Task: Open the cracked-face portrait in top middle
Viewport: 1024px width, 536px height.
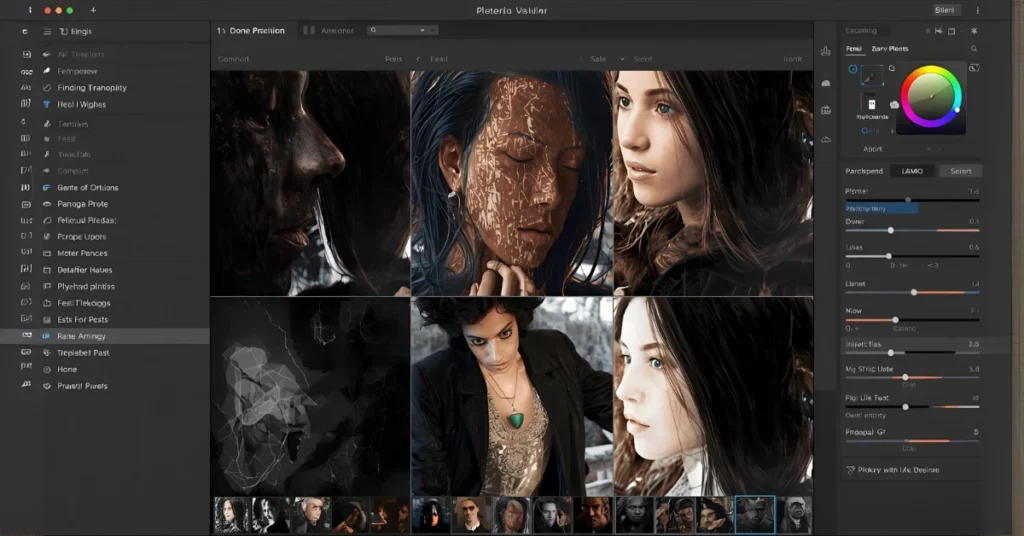Action: [x=511, y=183]
